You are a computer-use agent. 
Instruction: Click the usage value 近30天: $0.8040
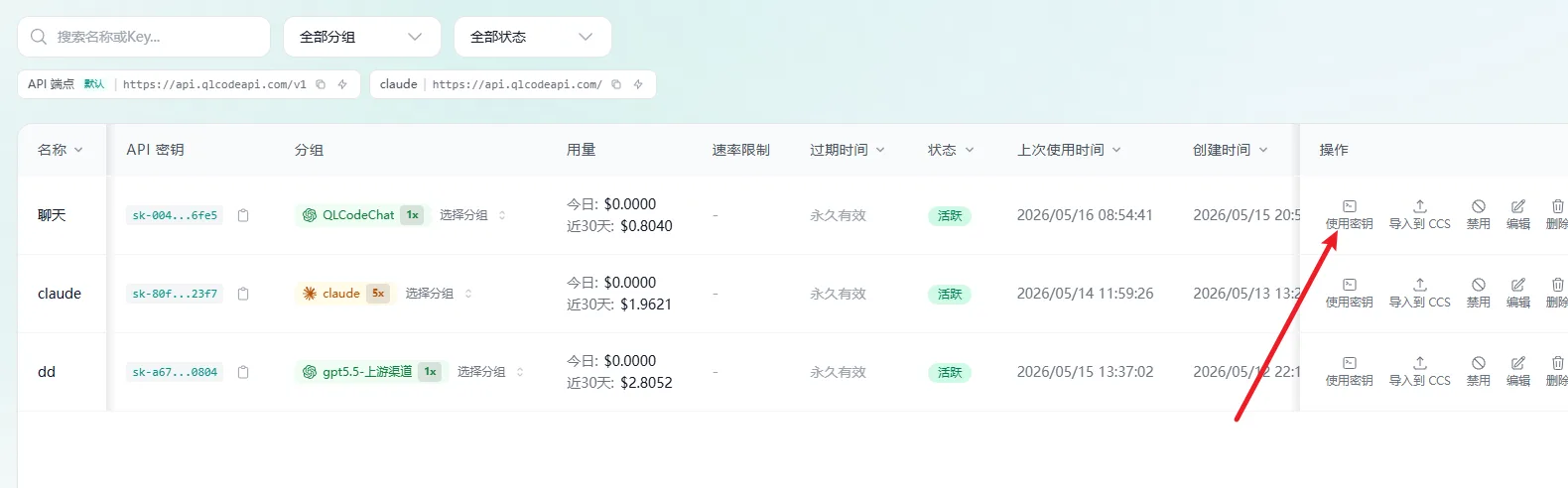619,226
